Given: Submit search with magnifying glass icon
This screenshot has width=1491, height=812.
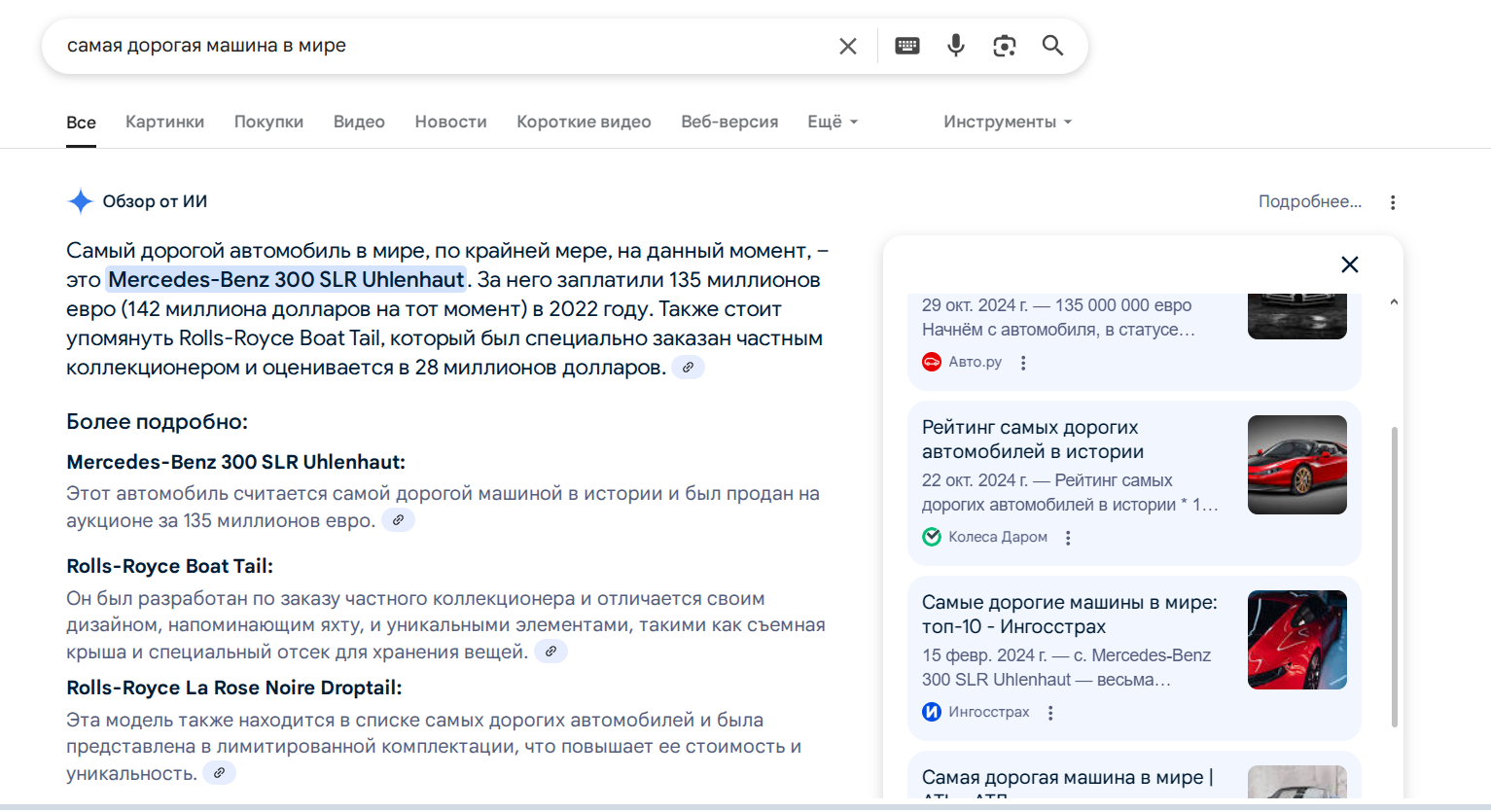Looking at the screenshot, I should click(1052, 46).
